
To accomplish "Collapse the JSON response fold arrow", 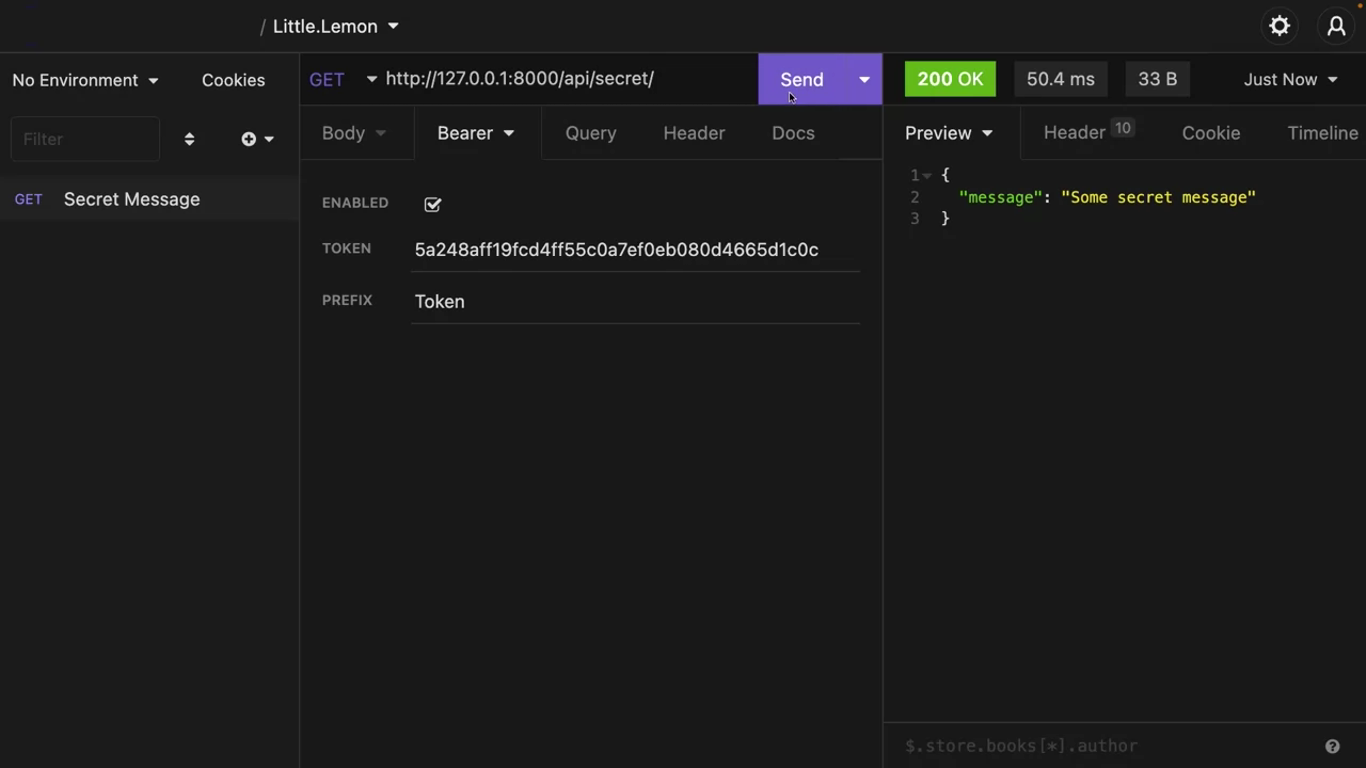I will (x=927, y=176).
